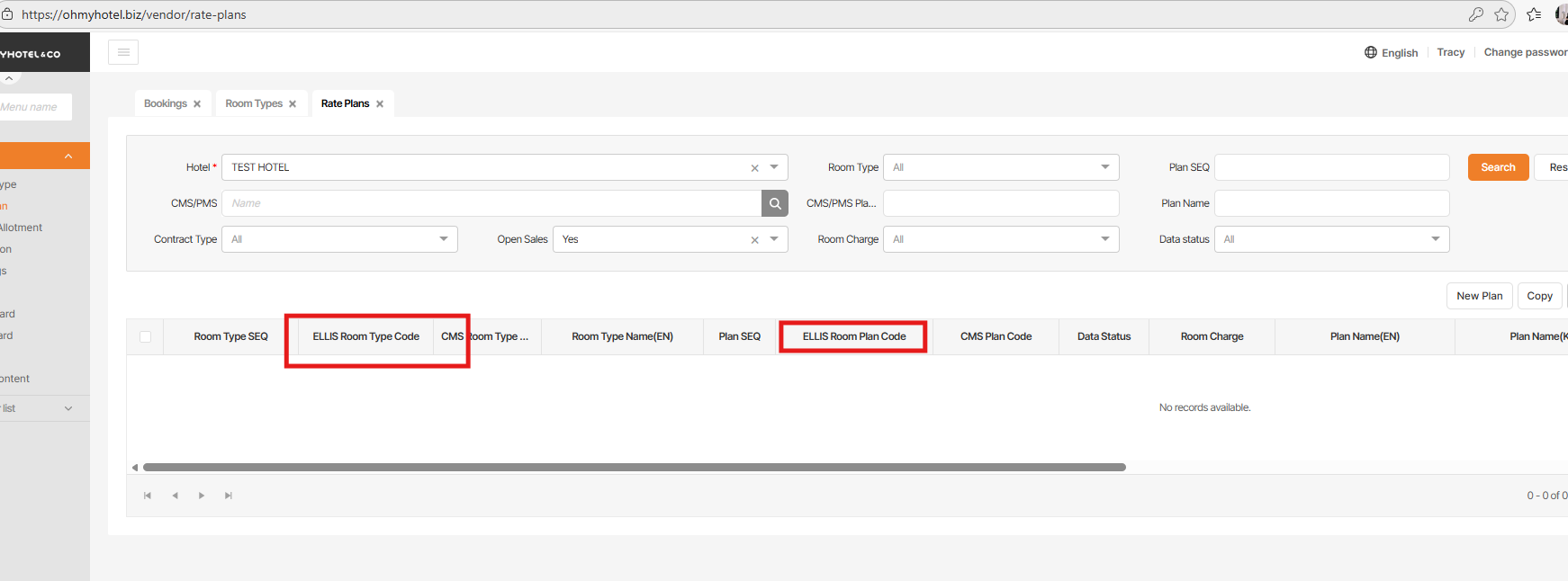Click the globe language icon

click(x=1370, y=52)
